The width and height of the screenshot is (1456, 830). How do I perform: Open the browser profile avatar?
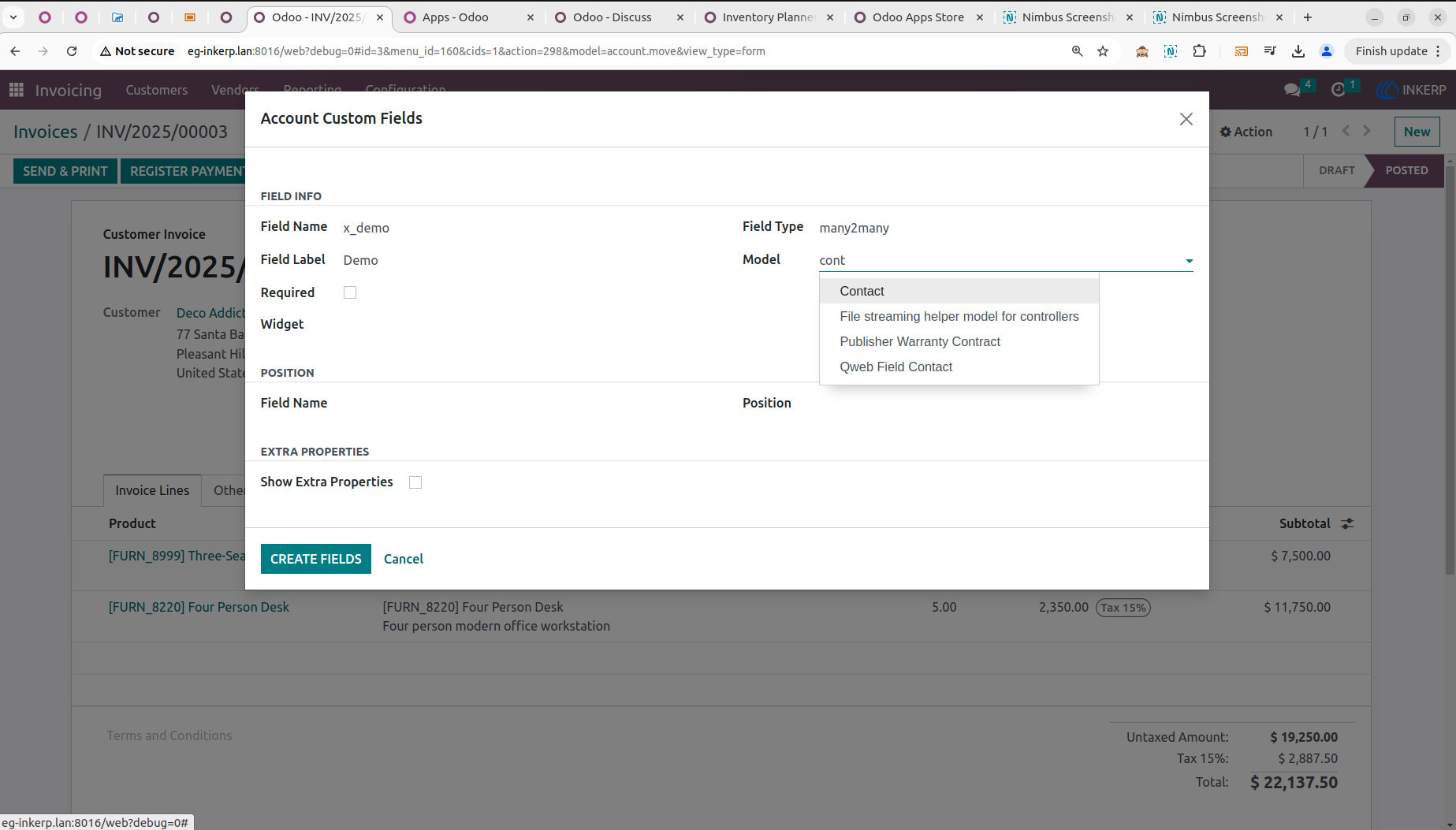[1327, 51]
